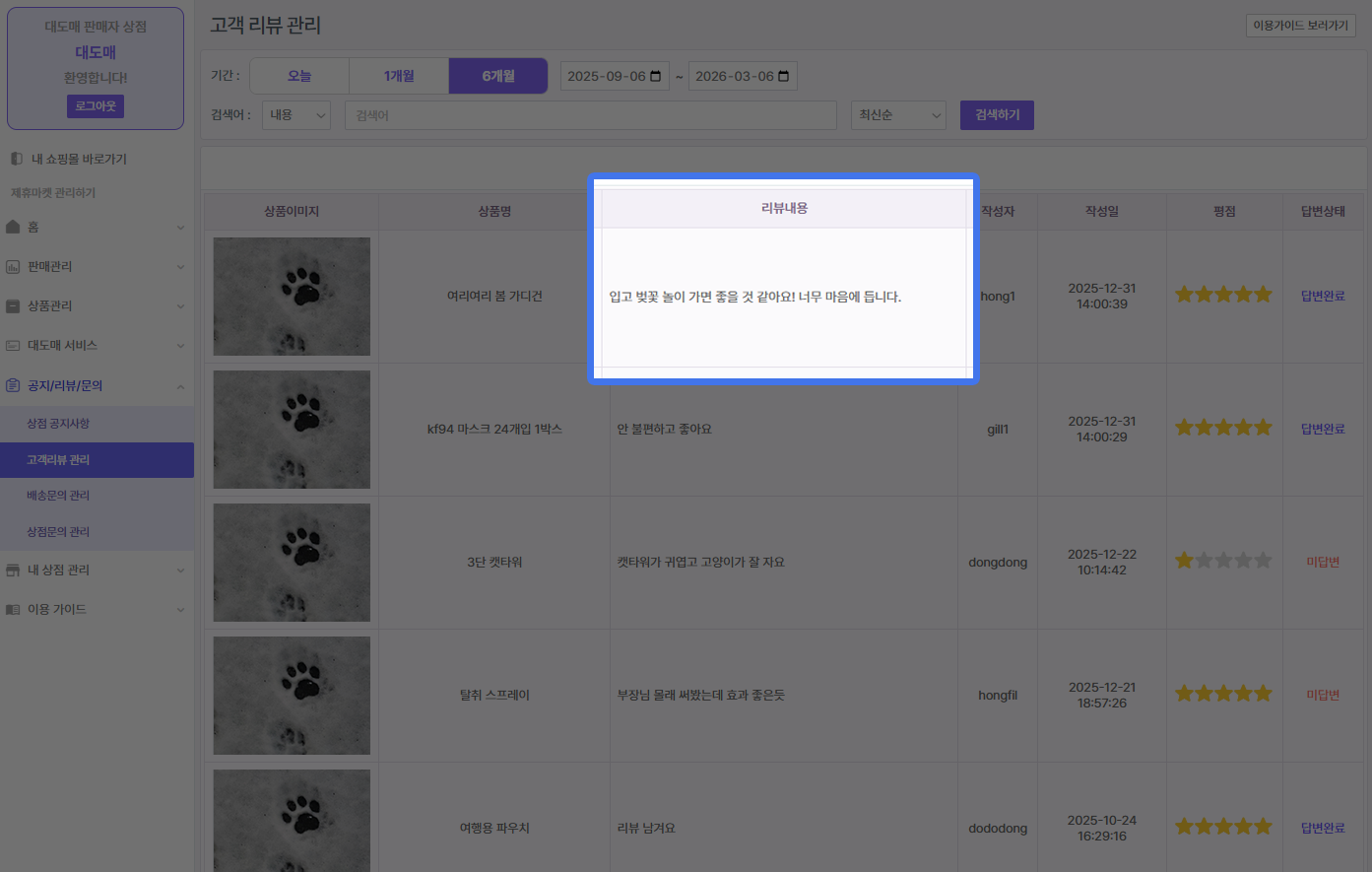Screen dimensions: 1372x872
Task: Click the 대도매 서비스 icon
Action: point(13,346)
